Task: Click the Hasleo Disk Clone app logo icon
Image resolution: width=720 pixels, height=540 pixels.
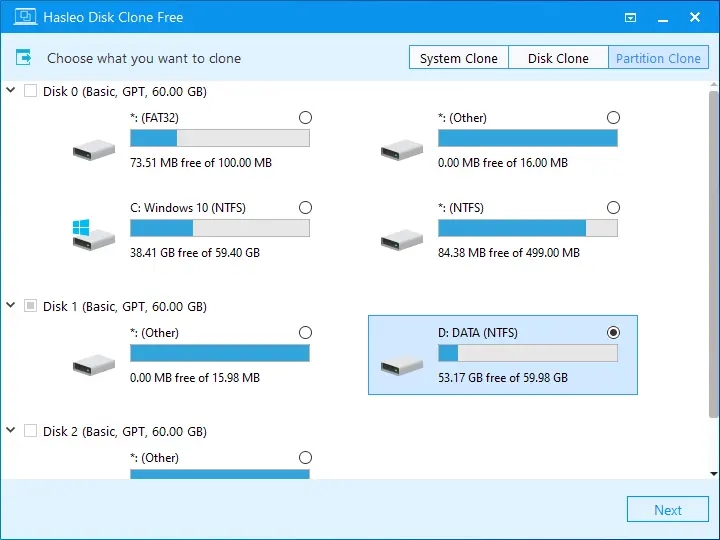Action: [25, 17]
